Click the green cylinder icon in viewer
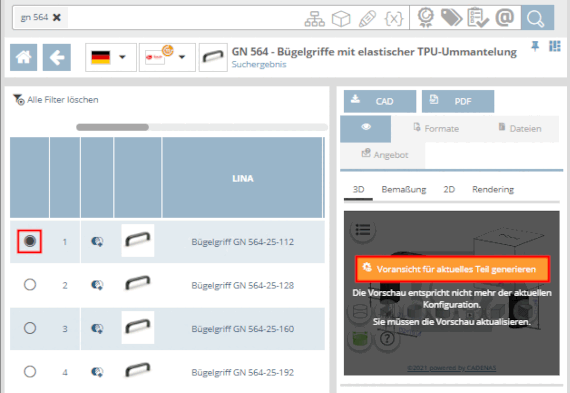Screen dimensions: 570x393 (359, 338)
